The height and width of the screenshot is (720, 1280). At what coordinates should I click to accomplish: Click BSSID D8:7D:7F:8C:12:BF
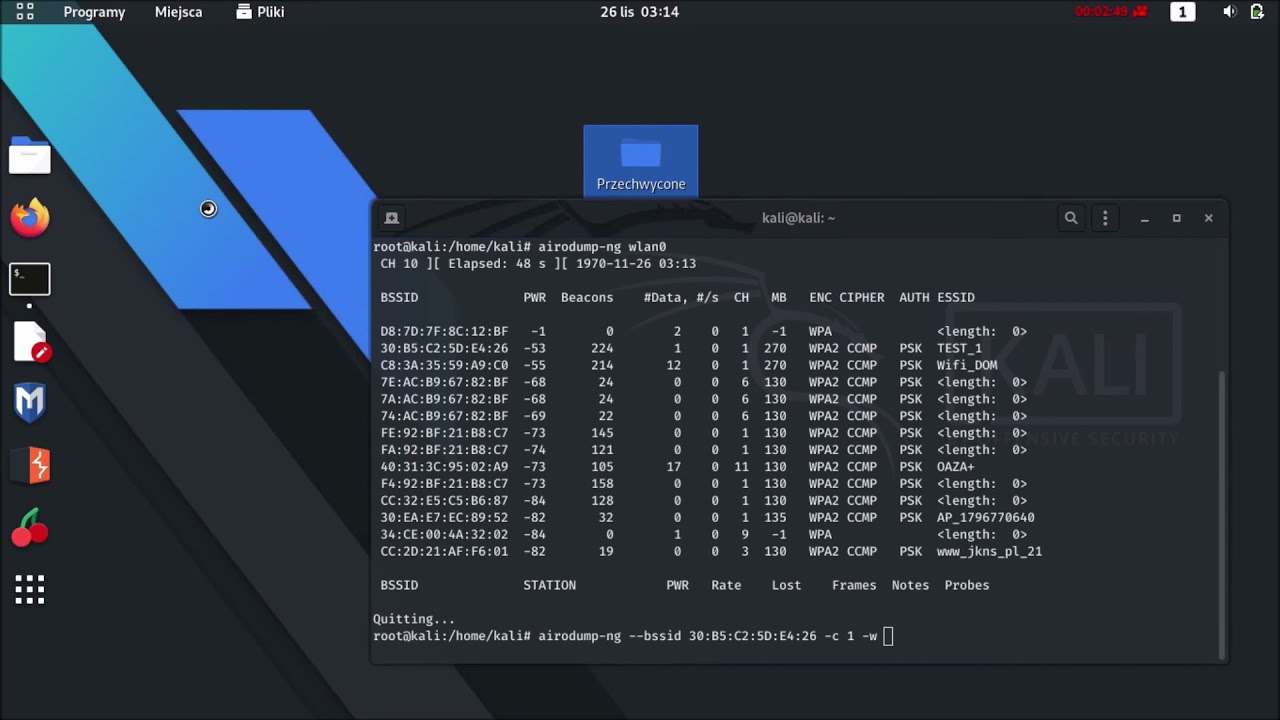[444, 331]
